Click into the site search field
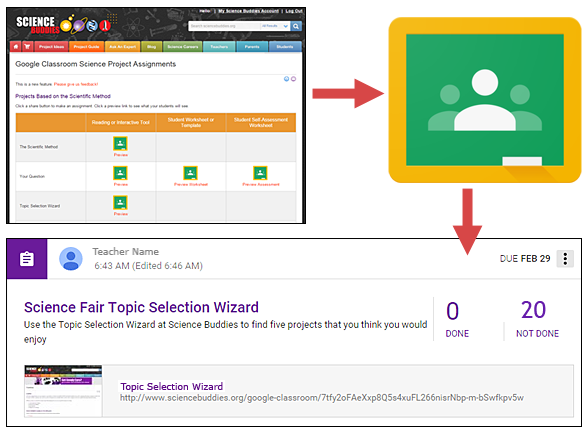This screenshot has width=588, height=436. point(224,26)
